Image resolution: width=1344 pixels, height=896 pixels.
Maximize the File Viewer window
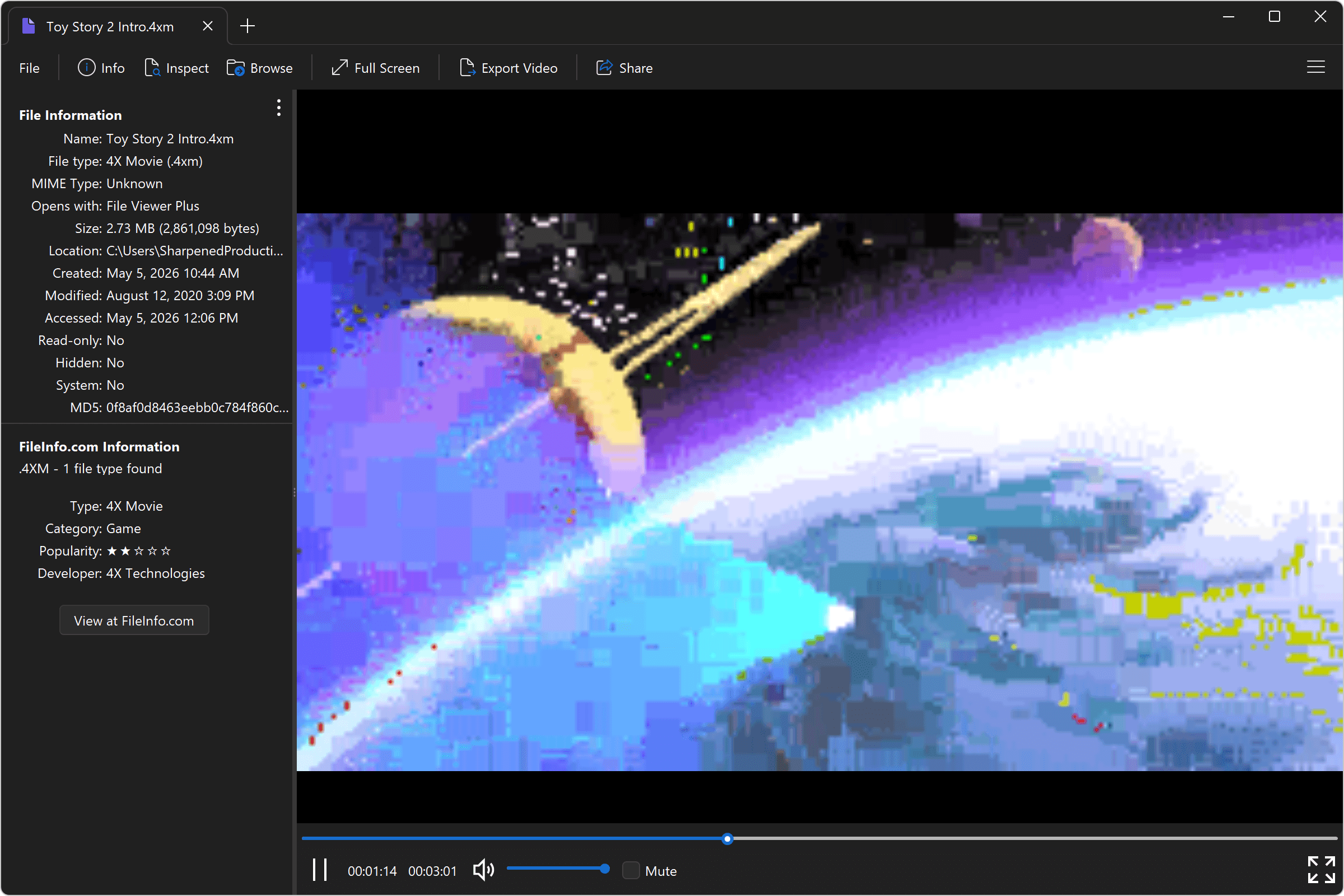1275,17
